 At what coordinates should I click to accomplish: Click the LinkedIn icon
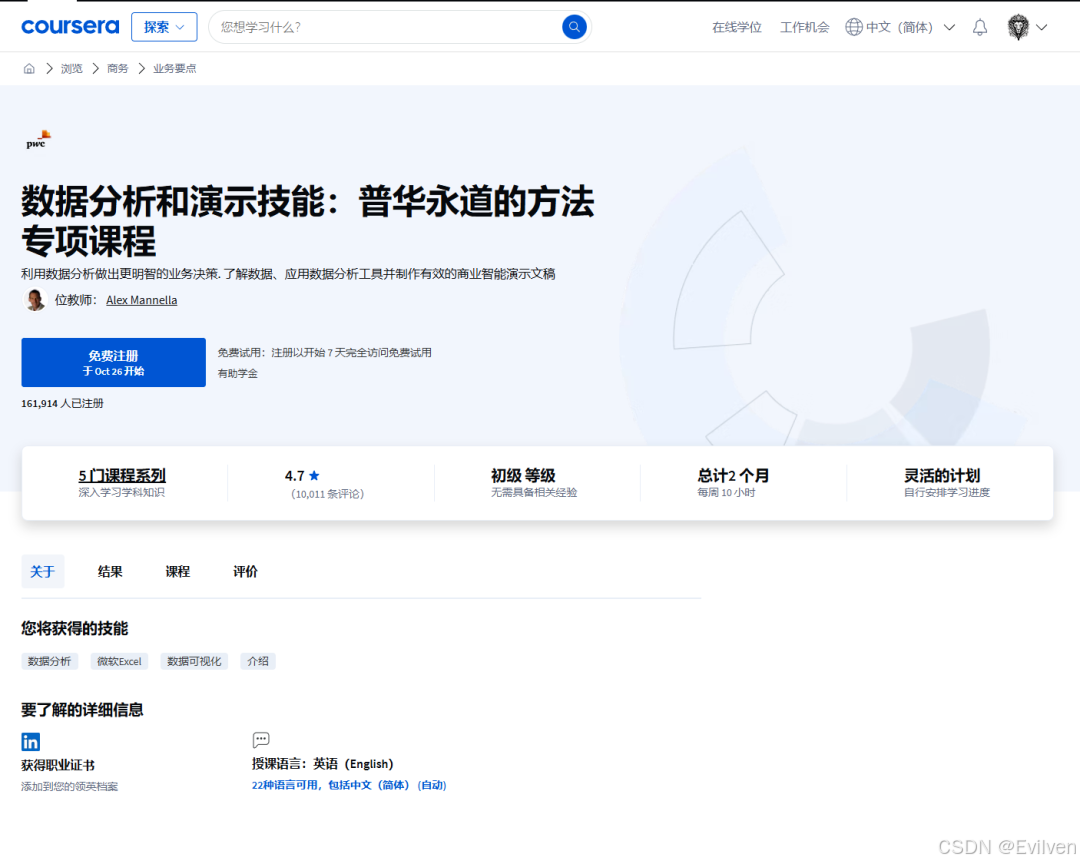[x=31, y=741]
